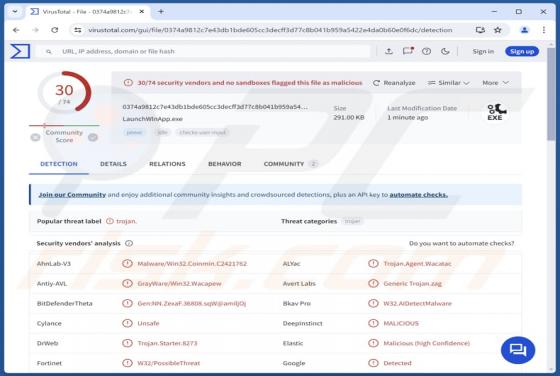Image resolution: width=560 pixels, height=376 pixels.
Task: Click 'Malware/Win32.Coinmin.C2421752' result text
Action: tap(192, 264)
